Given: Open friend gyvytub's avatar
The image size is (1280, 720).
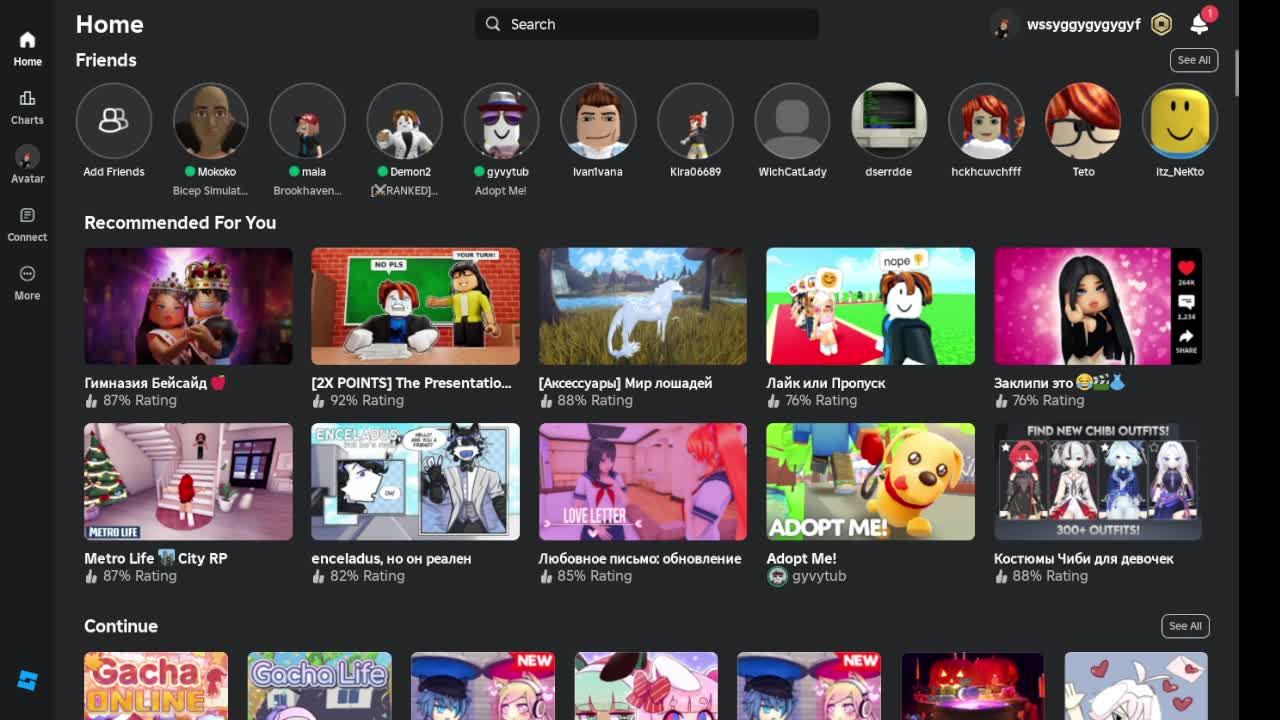Looking at the screenshot, I should (501, 121).
